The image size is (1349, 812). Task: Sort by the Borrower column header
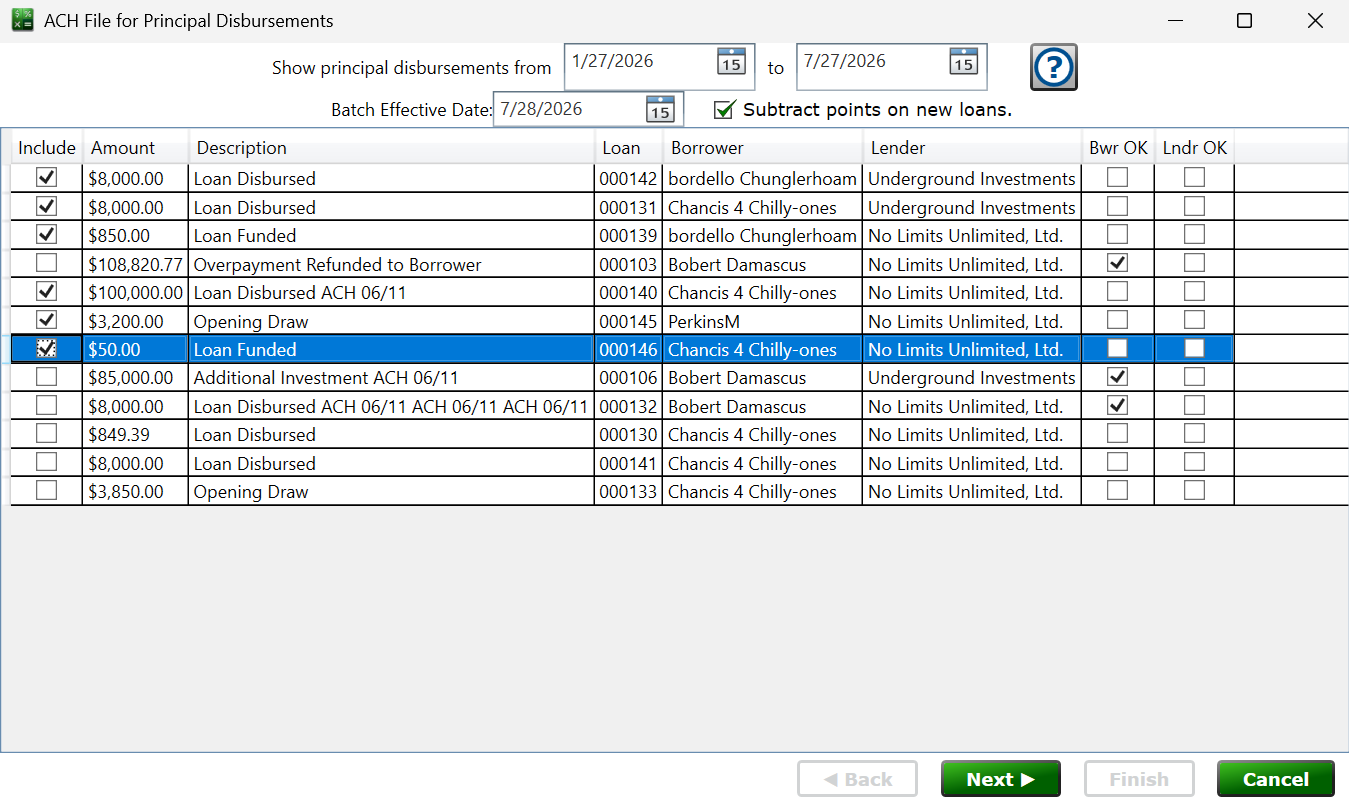762,148
